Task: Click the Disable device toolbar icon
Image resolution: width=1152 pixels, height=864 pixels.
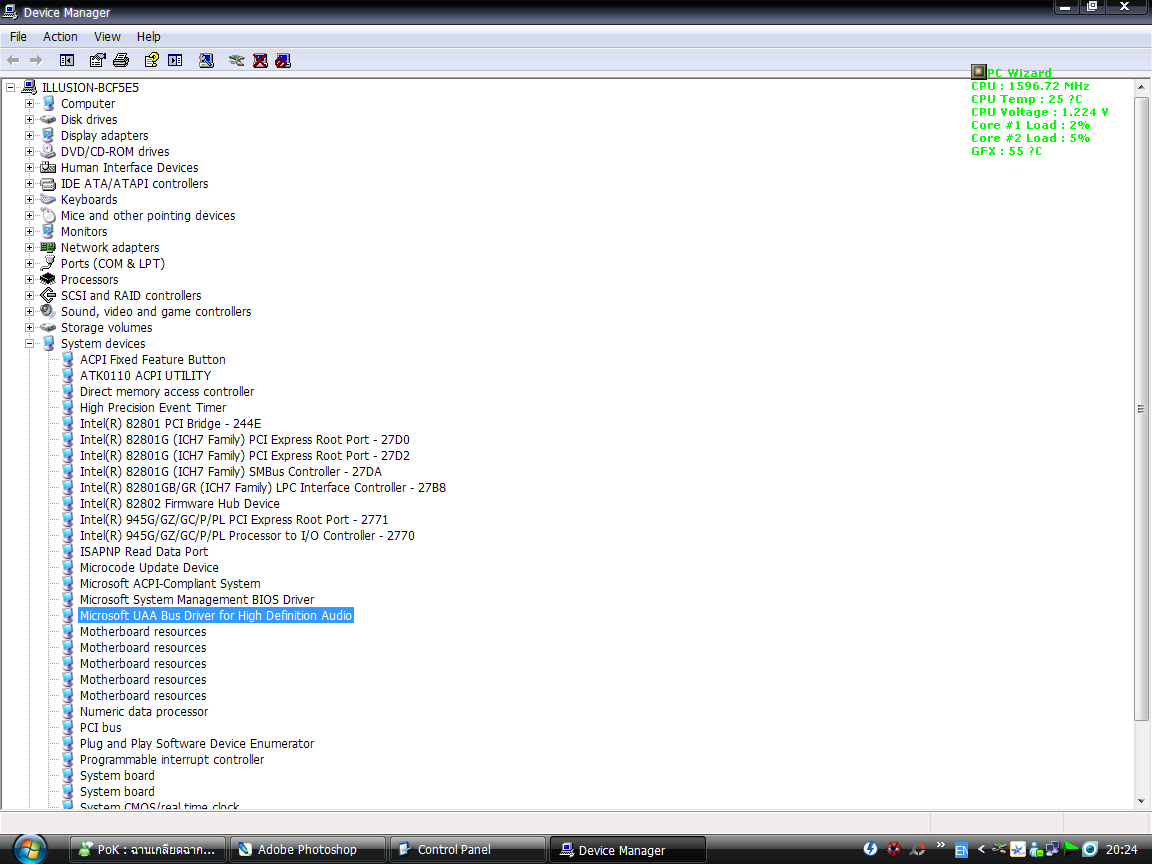Action: pos(283,60)
